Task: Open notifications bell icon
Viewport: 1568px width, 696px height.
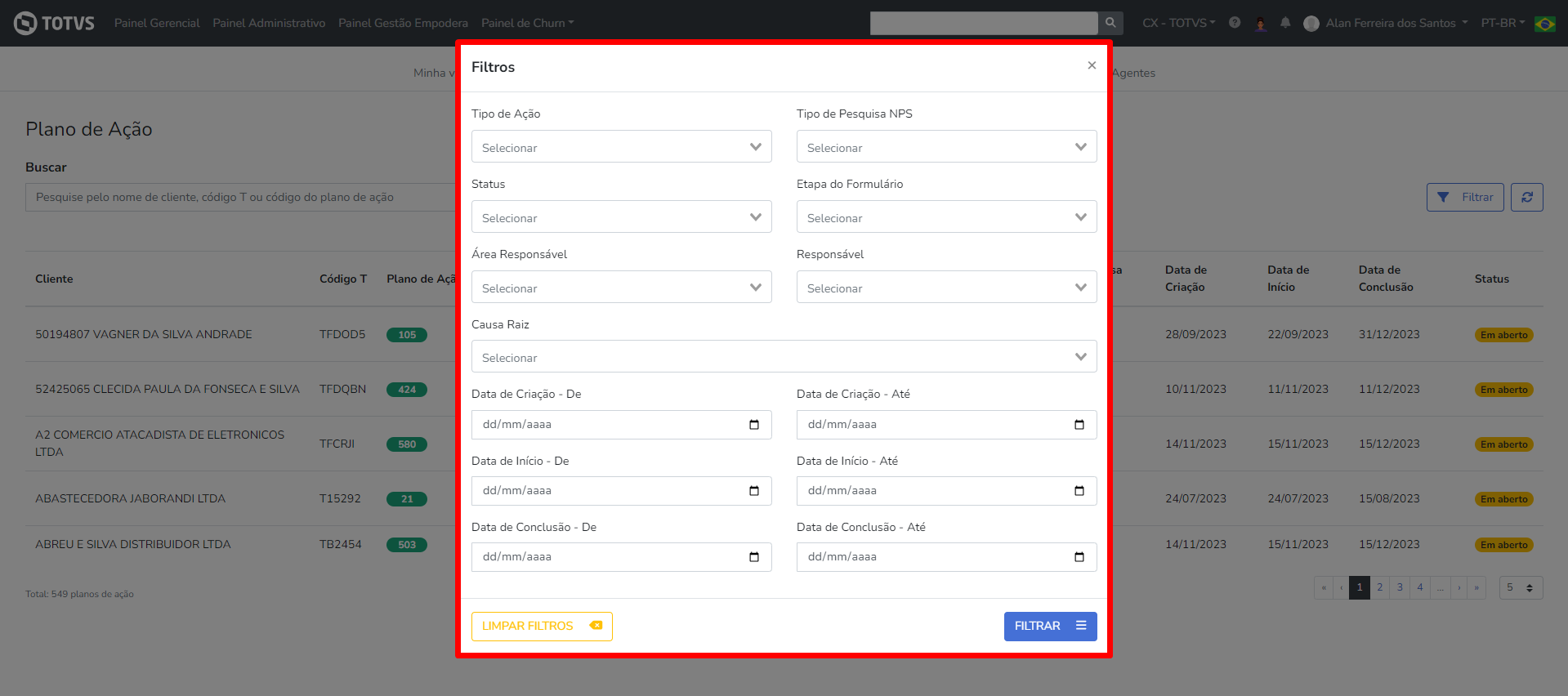Action: click(1285, 23)
